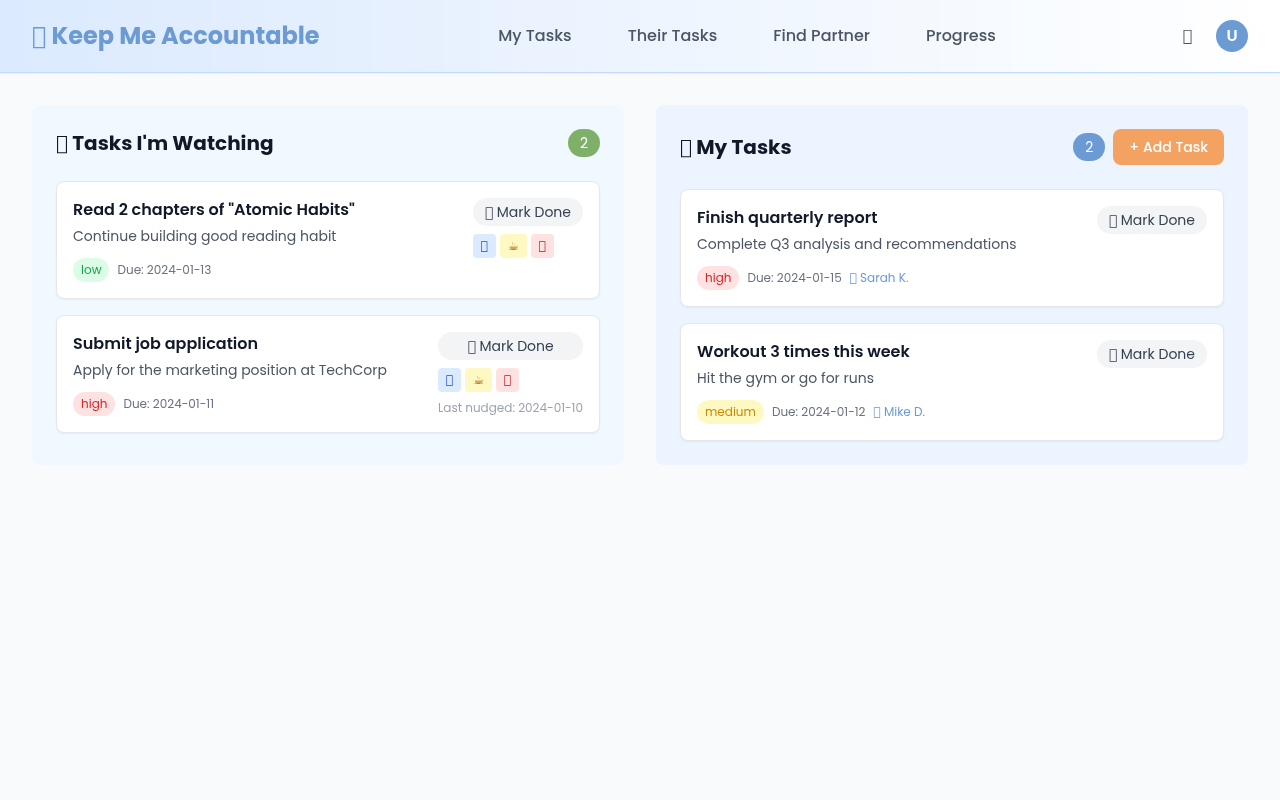Click the red alert icon on job application task
The width and height of the screenshot is (1280, 800).
pos(507,380)
